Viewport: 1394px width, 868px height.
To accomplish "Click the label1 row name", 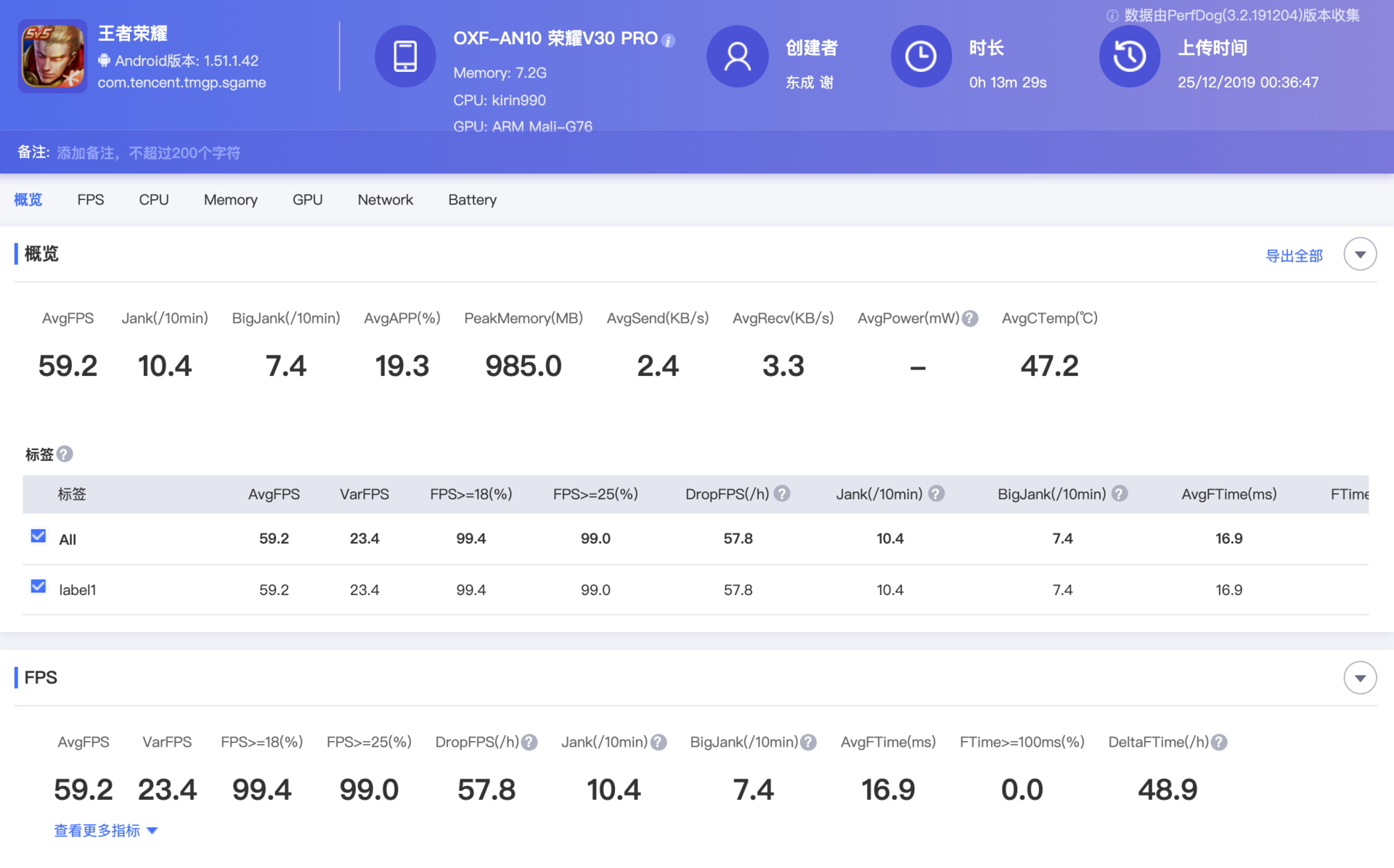I will tap(78, 590).
